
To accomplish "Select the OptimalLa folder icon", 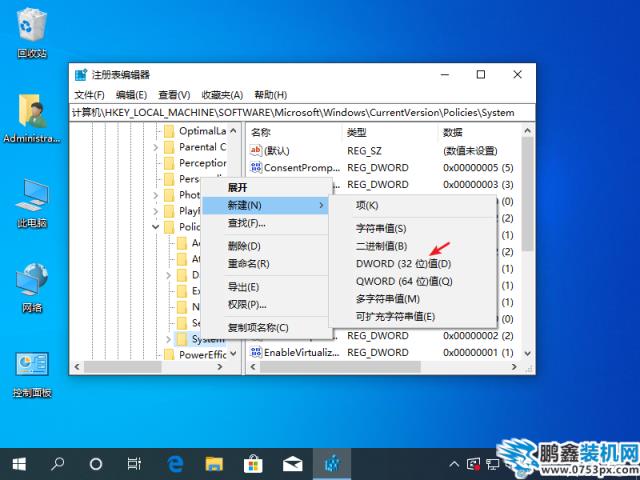I will [x=169, y=131].
